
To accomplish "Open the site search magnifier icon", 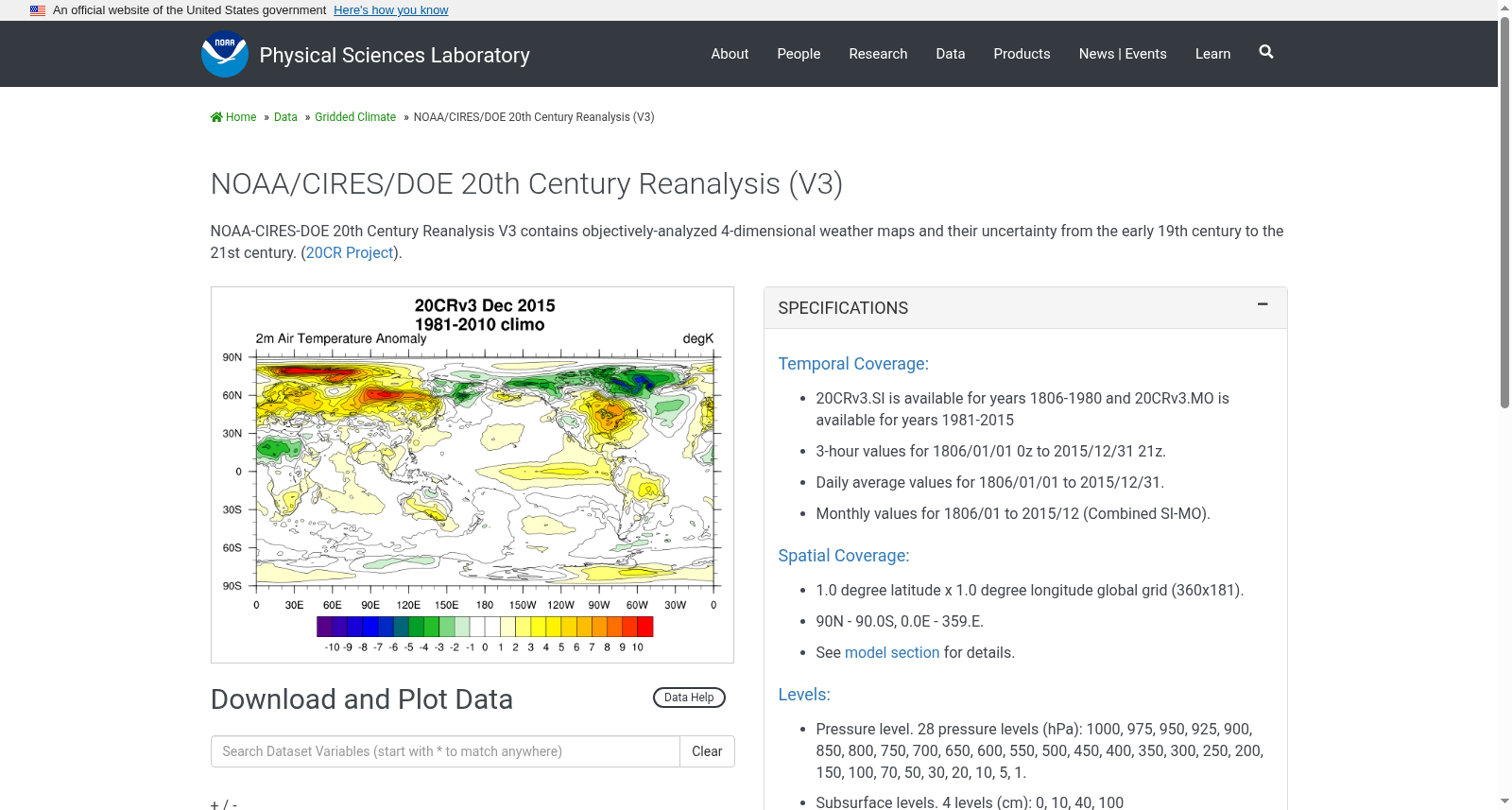I will 1266,52.
